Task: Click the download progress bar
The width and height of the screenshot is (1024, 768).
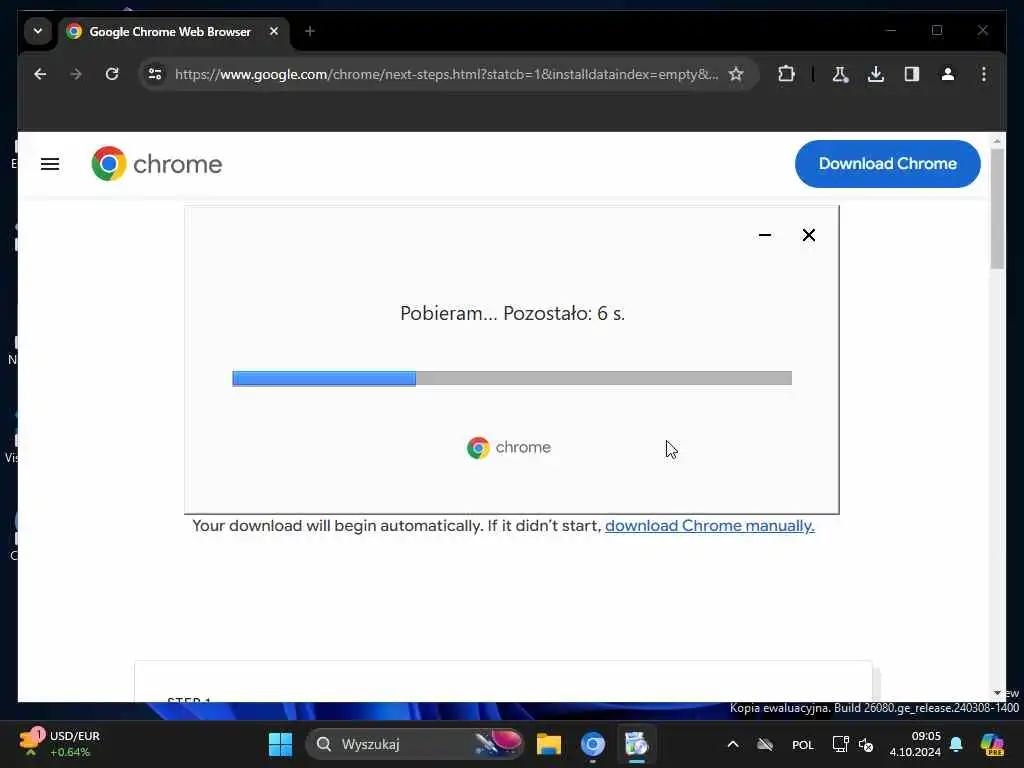Action: [512, 378]
